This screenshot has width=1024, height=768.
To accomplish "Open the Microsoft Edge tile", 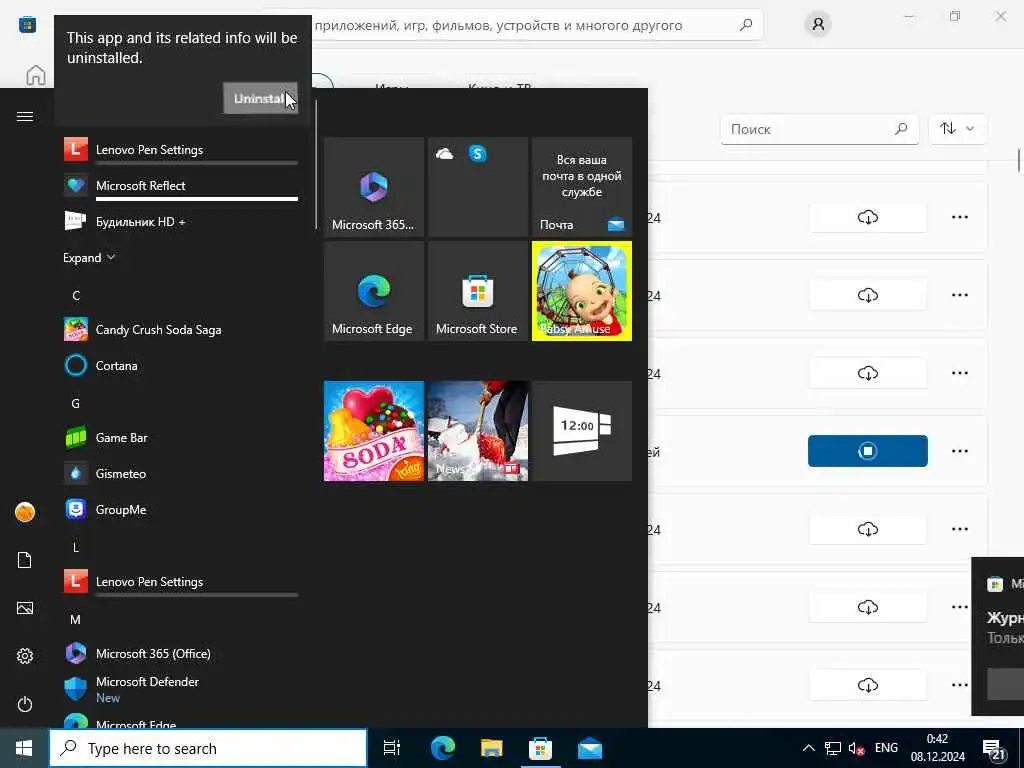I will click(374, 291).
